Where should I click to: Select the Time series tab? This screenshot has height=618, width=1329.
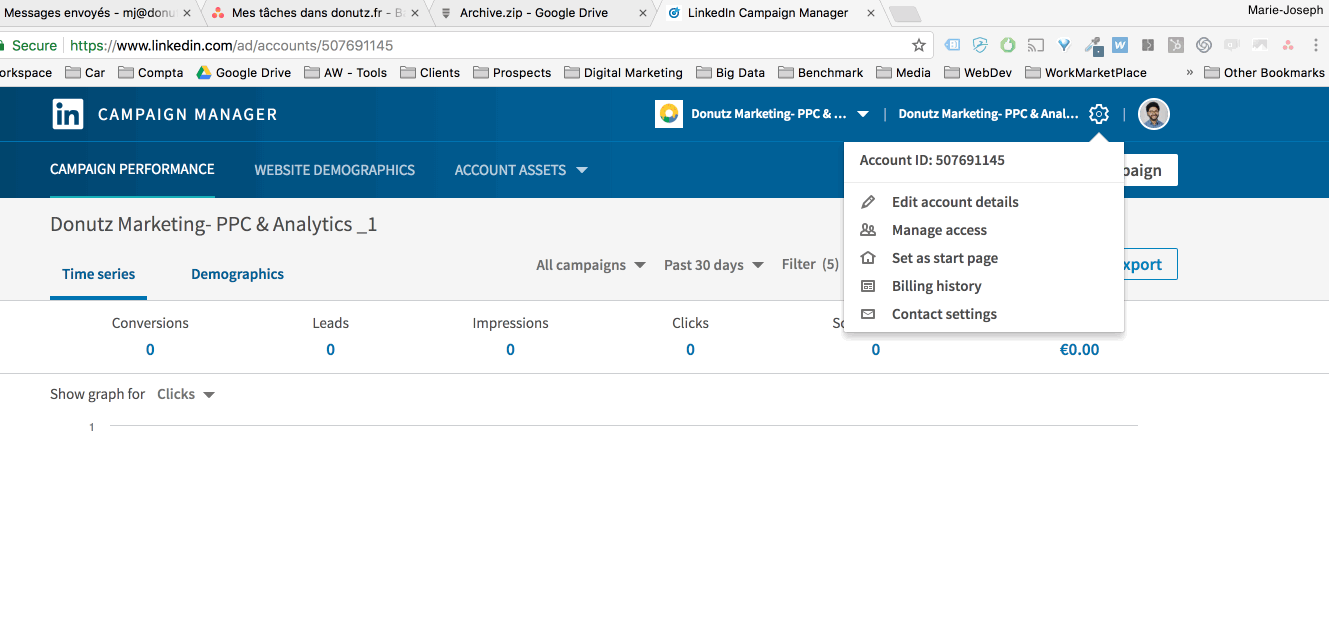tap(98, 274)
